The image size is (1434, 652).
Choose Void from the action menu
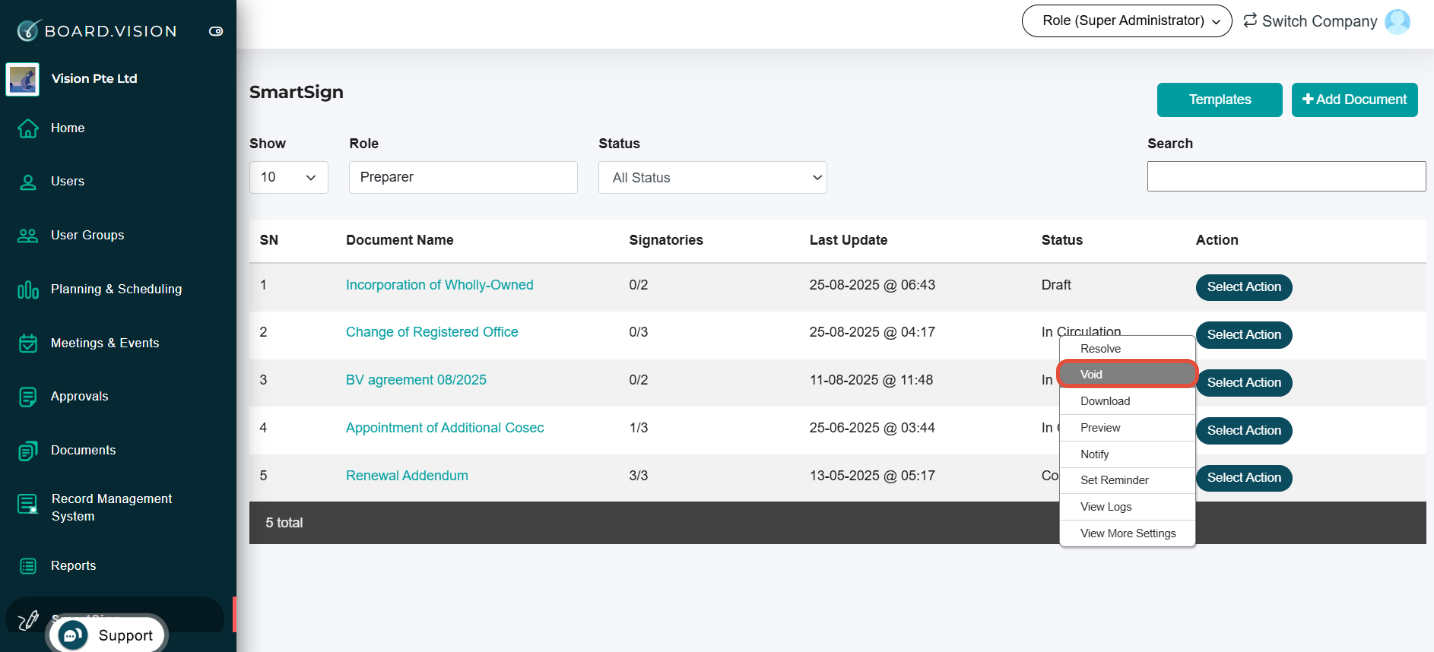pyautogui.click(x=1128, y=374)
